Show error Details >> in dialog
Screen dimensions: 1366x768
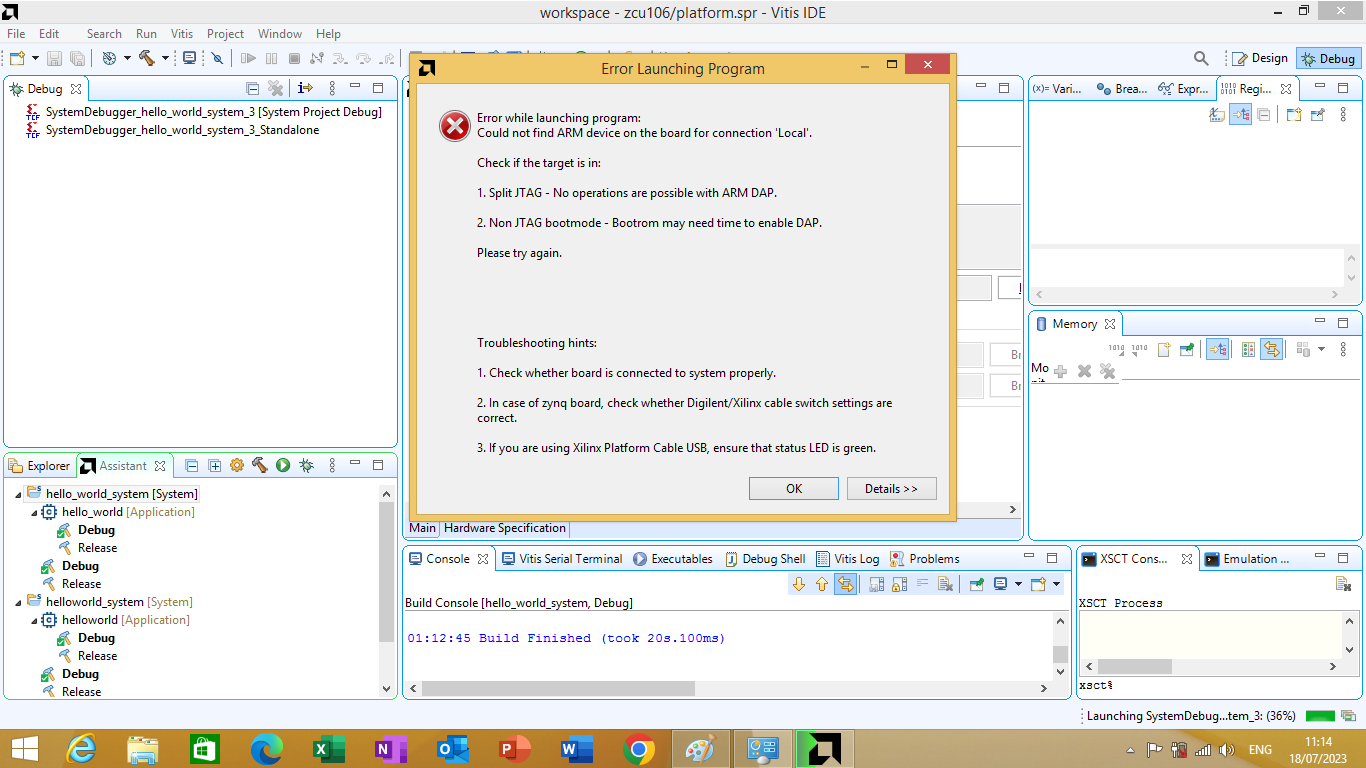tap(891, 488)
